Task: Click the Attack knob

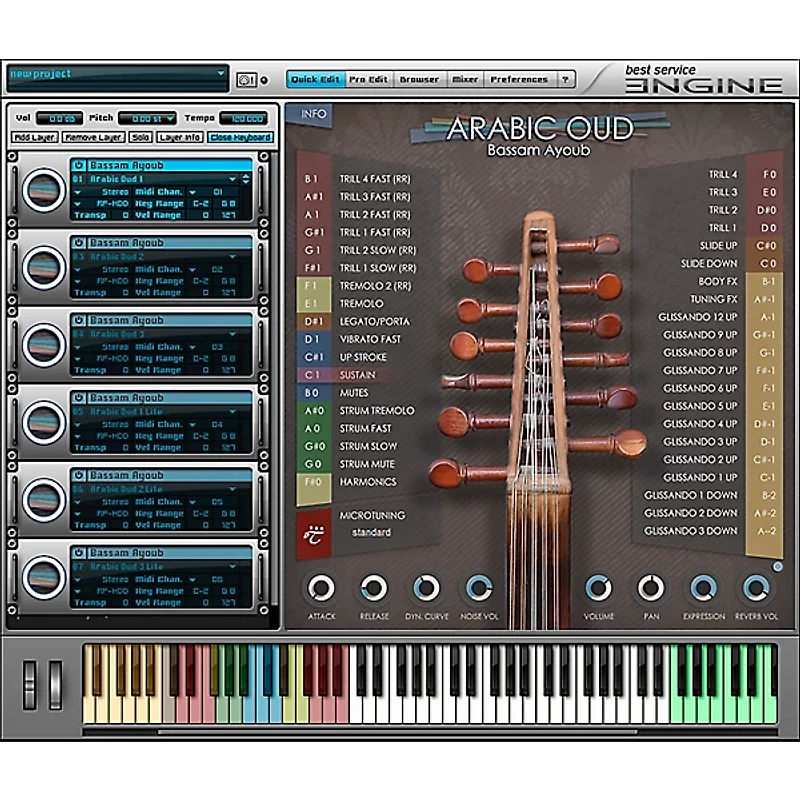Action: (x=321, y=588)
